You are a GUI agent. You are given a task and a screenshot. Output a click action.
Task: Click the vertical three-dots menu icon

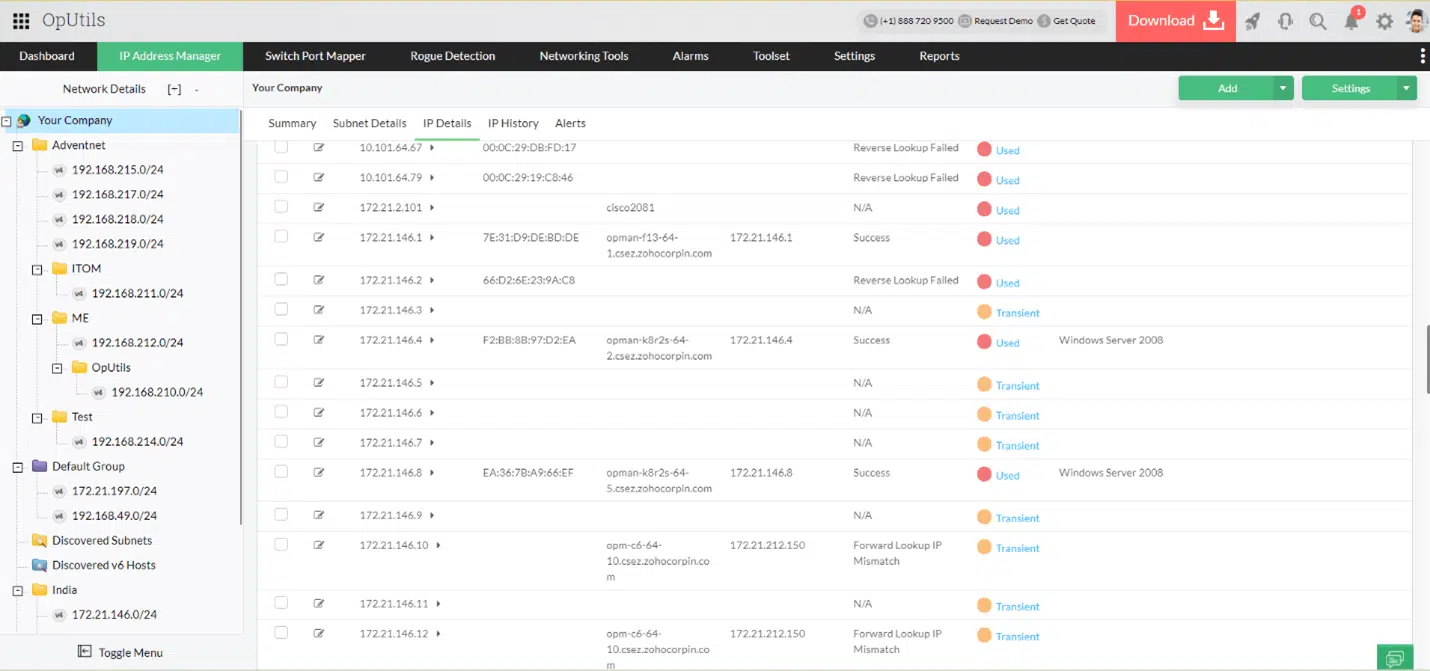1422,56
